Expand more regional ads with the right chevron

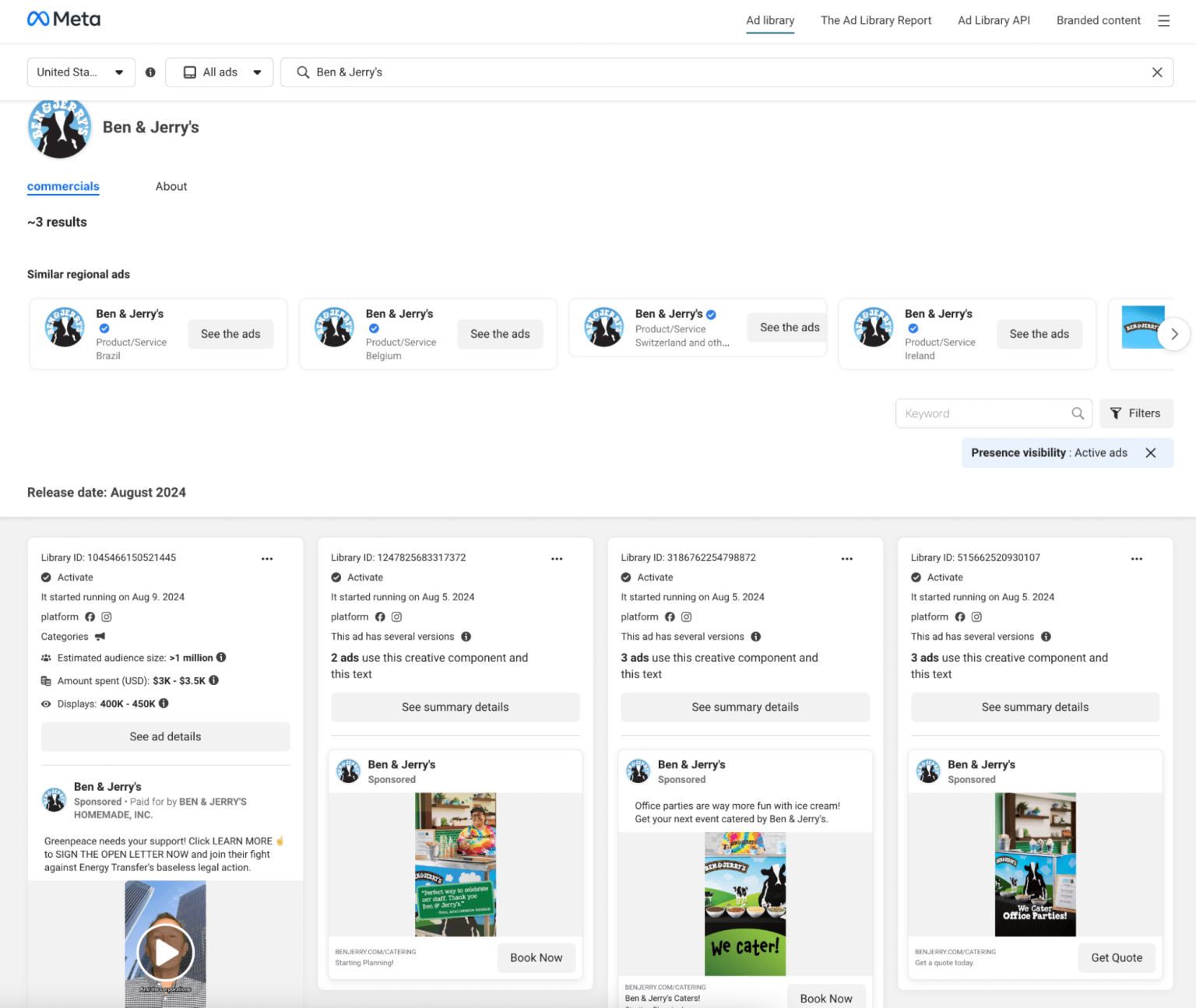pyautogui.click(x=1174, y=334)
